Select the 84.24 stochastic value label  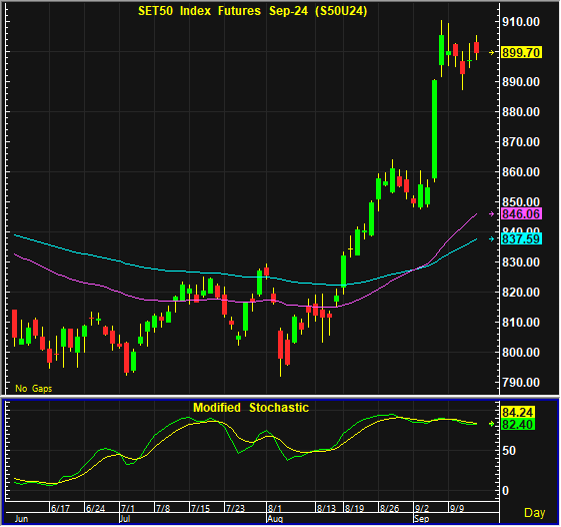point(518,413)
